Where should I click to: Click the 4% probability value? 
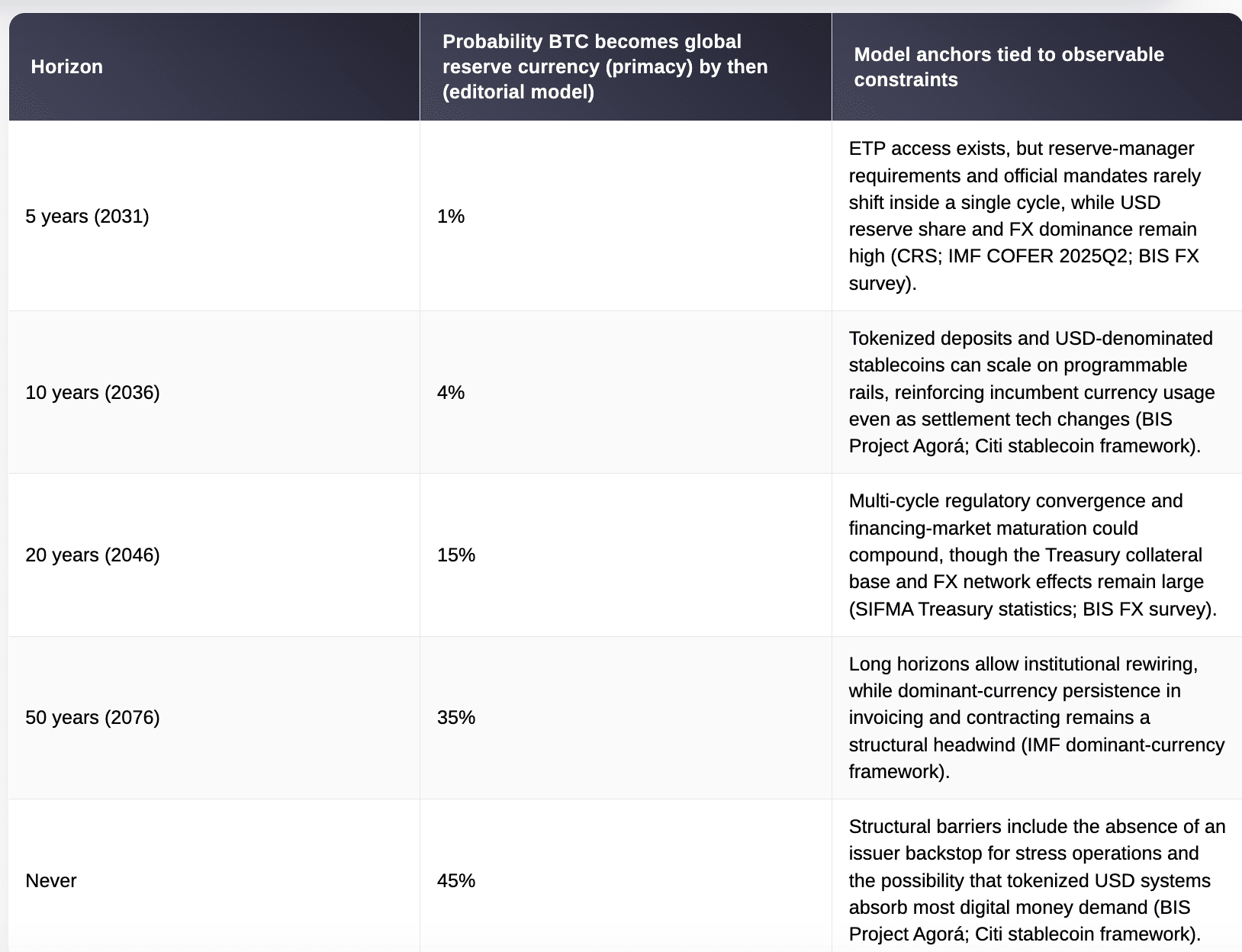click(x=451, y=393)
